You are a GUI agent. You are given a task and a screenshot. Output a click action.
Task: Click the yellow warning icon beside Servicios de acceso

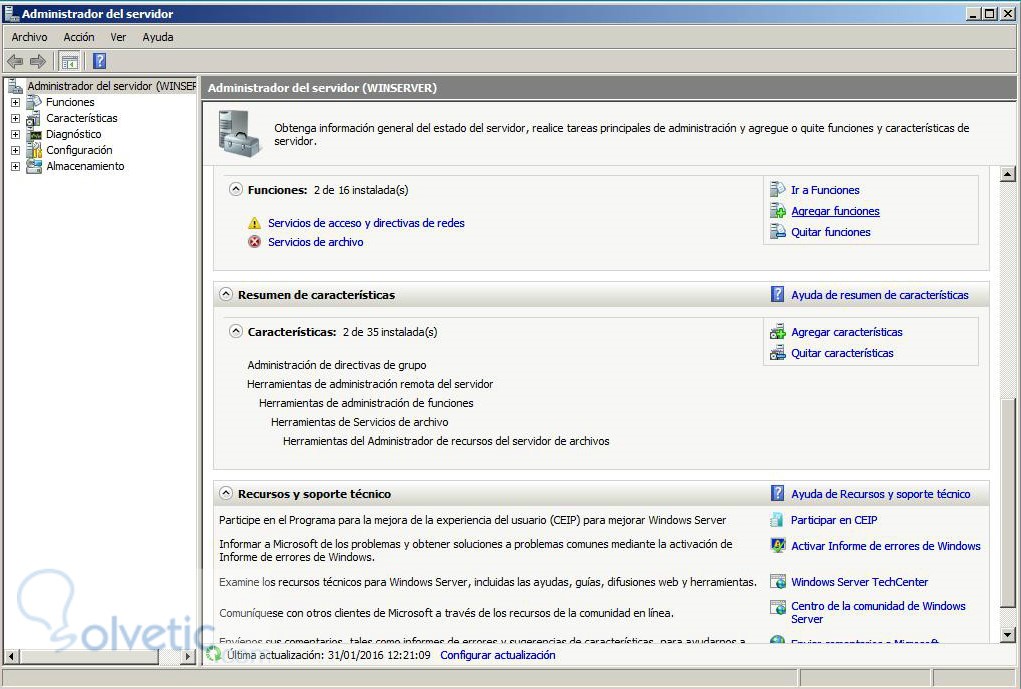(x=255, y=223)
